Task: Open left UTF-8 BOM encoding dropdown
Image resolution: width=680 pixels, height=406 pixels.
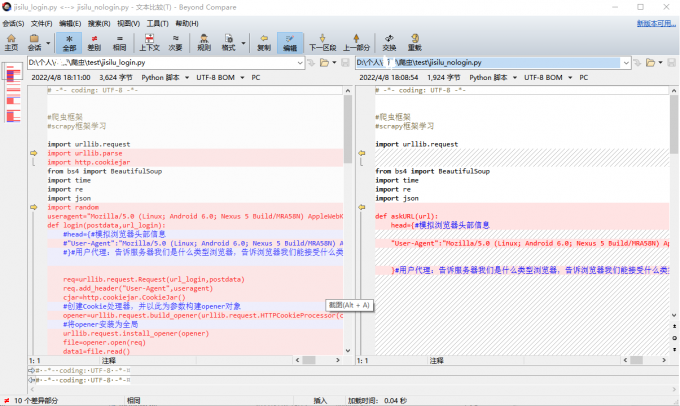Action: 220,78
